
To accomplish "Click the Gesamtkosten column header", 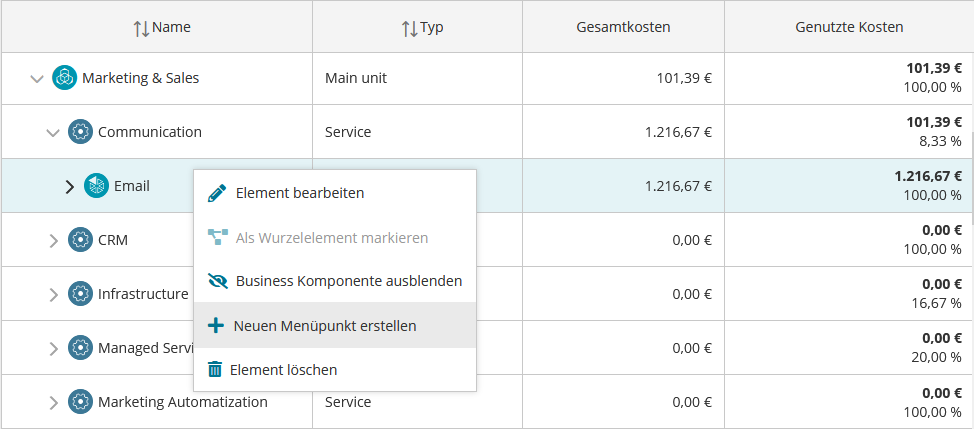I will coord(623,27).
